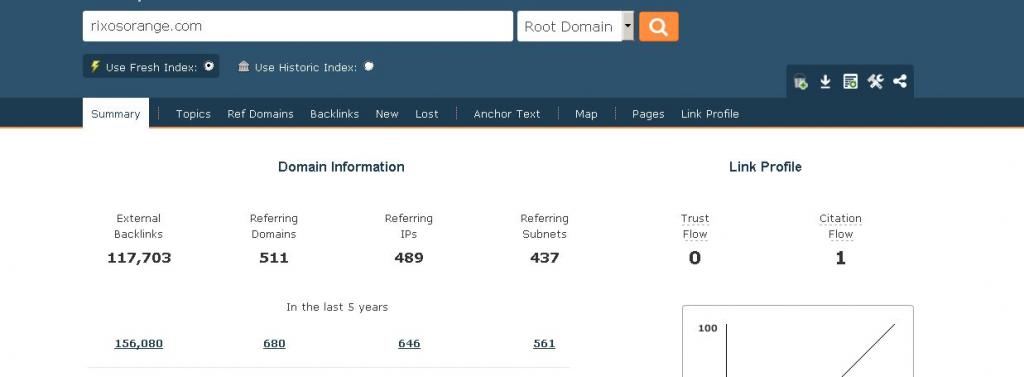Open the create report icon
The image size is (1024, 377).
click(x=850, y=82)
